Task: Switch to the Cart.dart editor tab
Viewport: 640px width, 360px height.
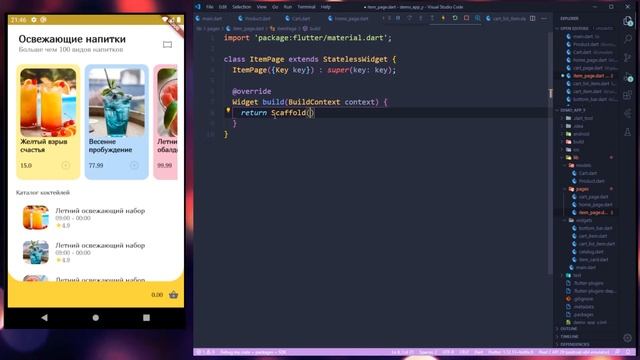Action: [298, 18]
